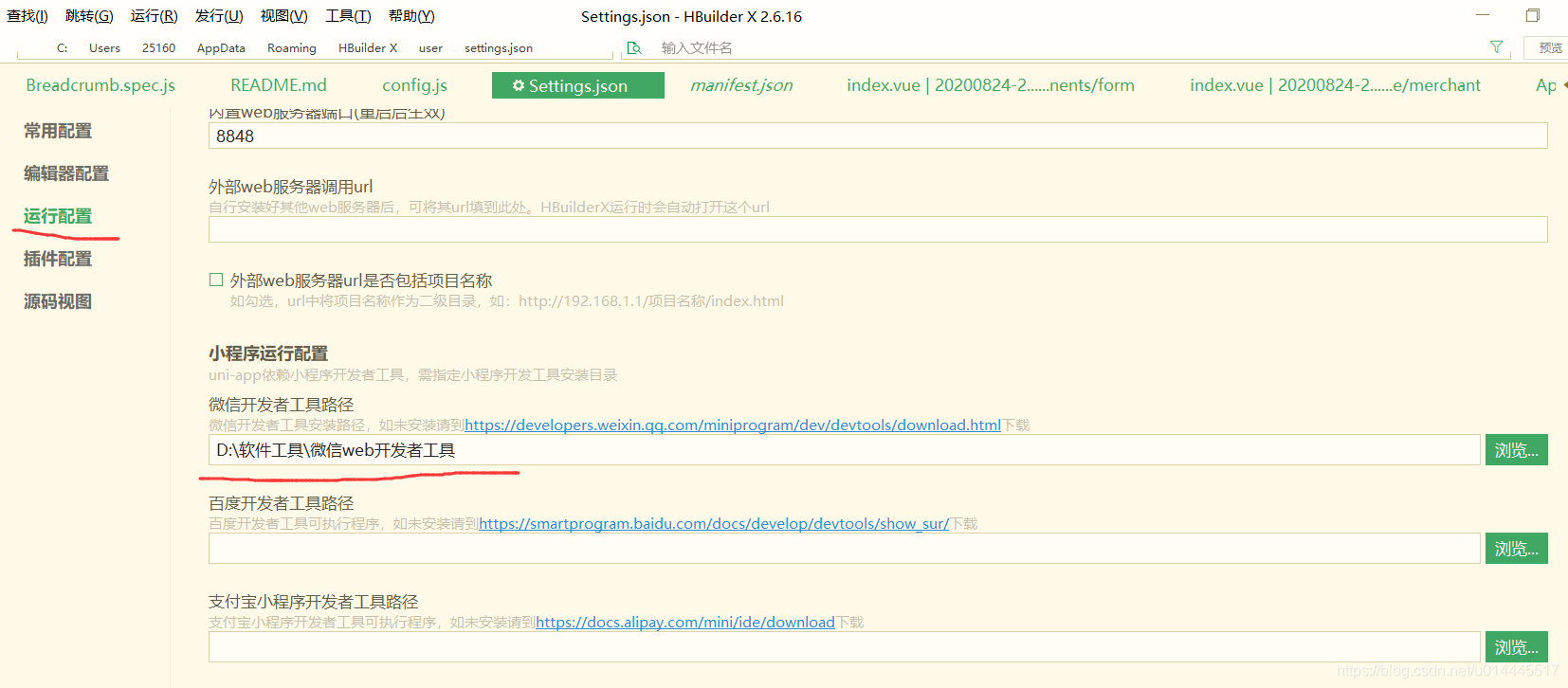Click the C: breadcrumb segment
Image resolution: width=1568 pixels, height=688 pixels.
62,47
